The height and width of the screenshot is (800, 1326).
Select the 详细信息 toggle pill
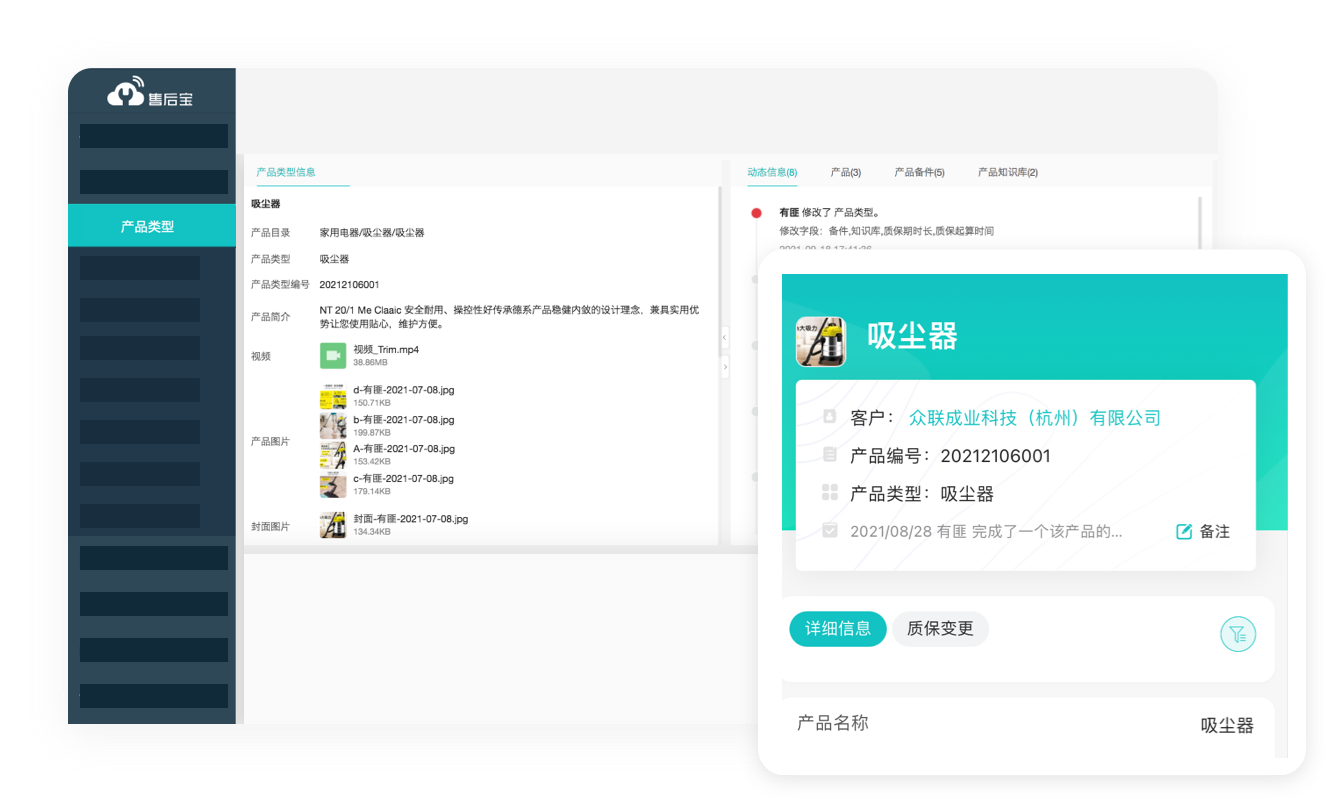tap(837, 629)
